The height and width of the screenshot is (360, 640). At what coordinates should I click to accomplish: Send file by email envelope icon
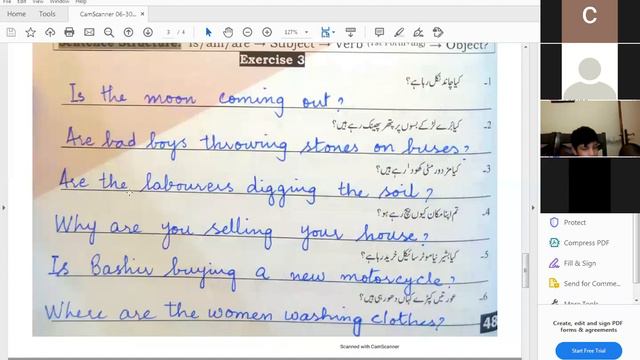[x=89, y=32]
